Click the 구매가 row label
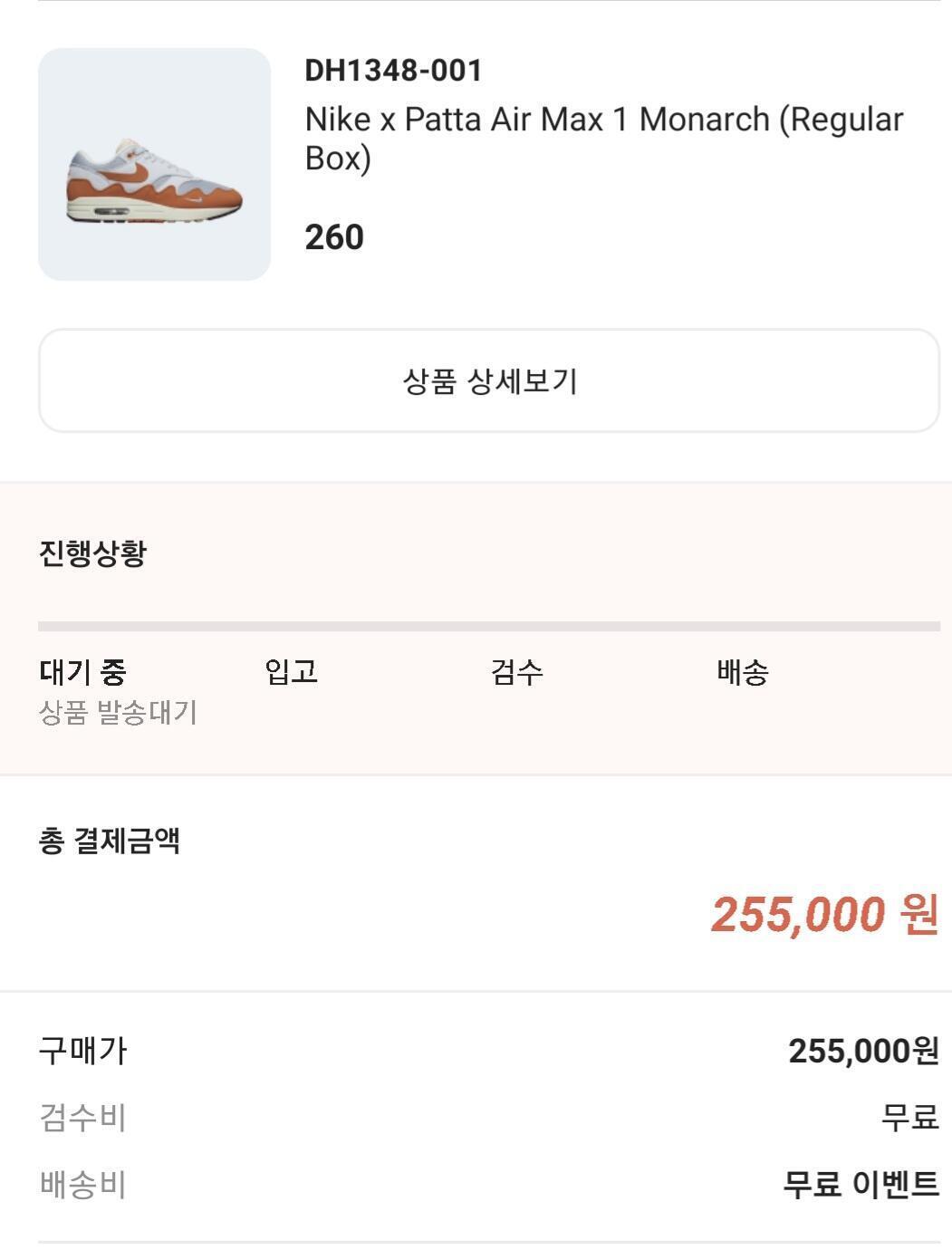Screen dimensions: 952x1259 [82, 1051]
